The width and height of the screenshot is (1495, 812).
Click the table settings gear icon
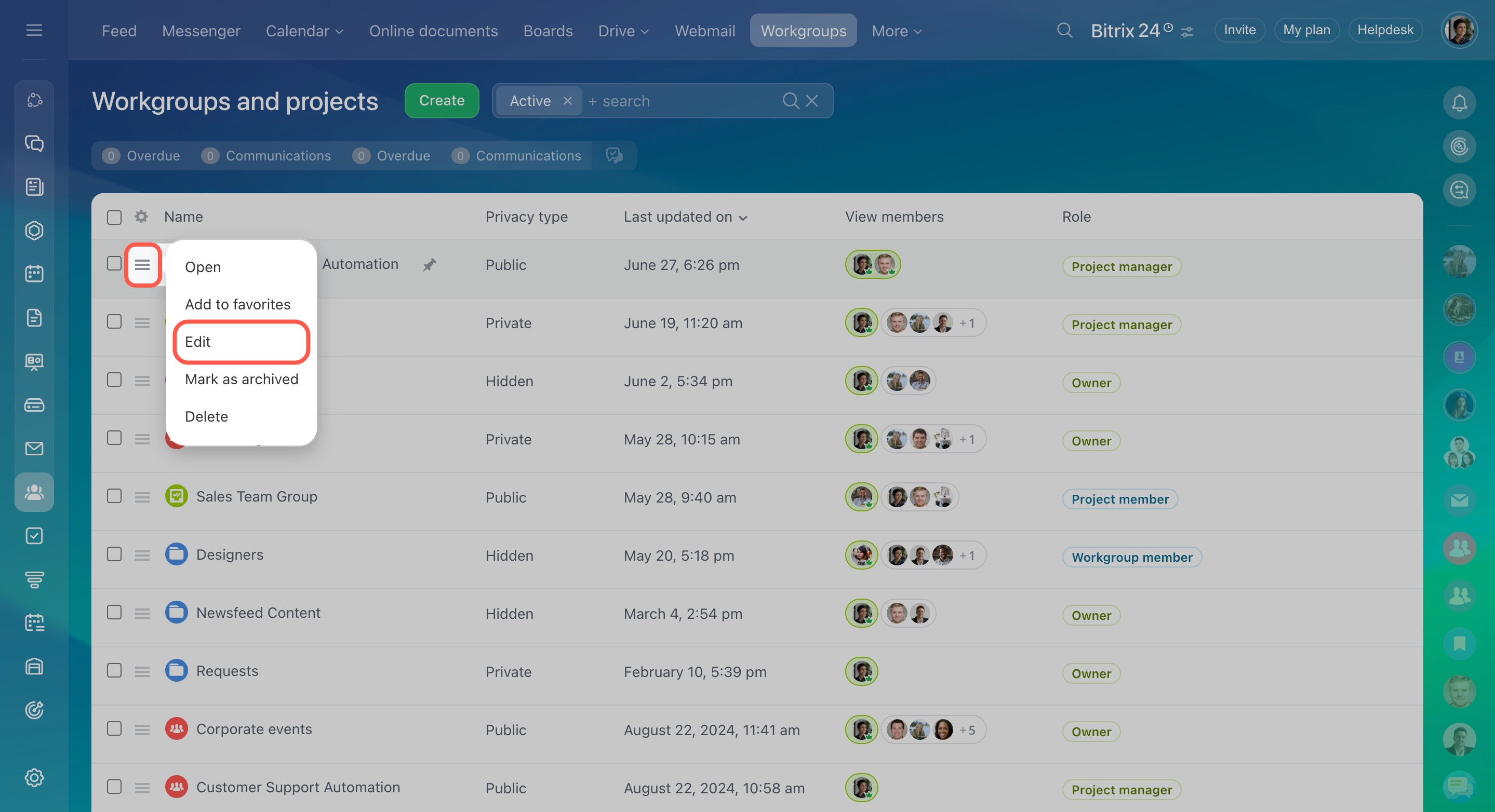pos(141,216)
